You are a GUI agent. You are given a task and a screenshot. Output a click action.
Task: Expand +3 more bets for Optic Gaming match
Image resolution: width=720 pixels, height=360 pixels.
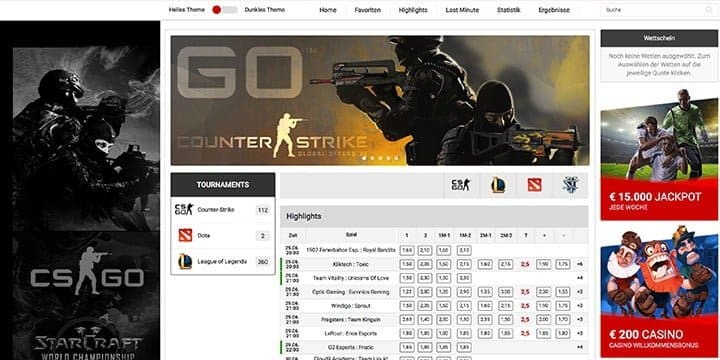coord(579,292)
